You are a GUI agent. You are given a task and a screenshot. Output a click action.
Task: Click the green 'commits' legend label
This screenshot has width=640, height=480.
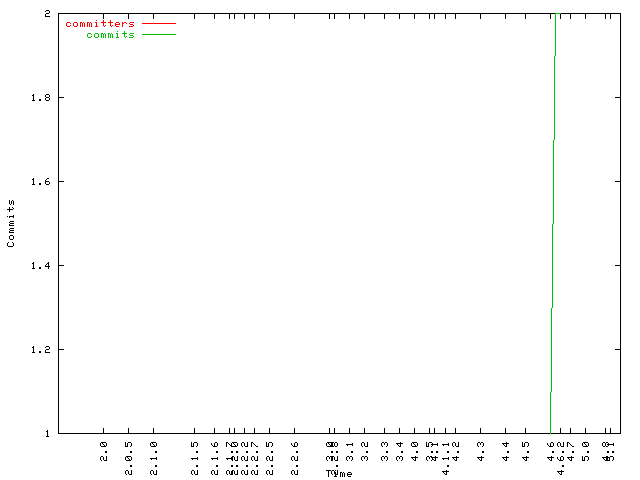(x=110, y=35)
